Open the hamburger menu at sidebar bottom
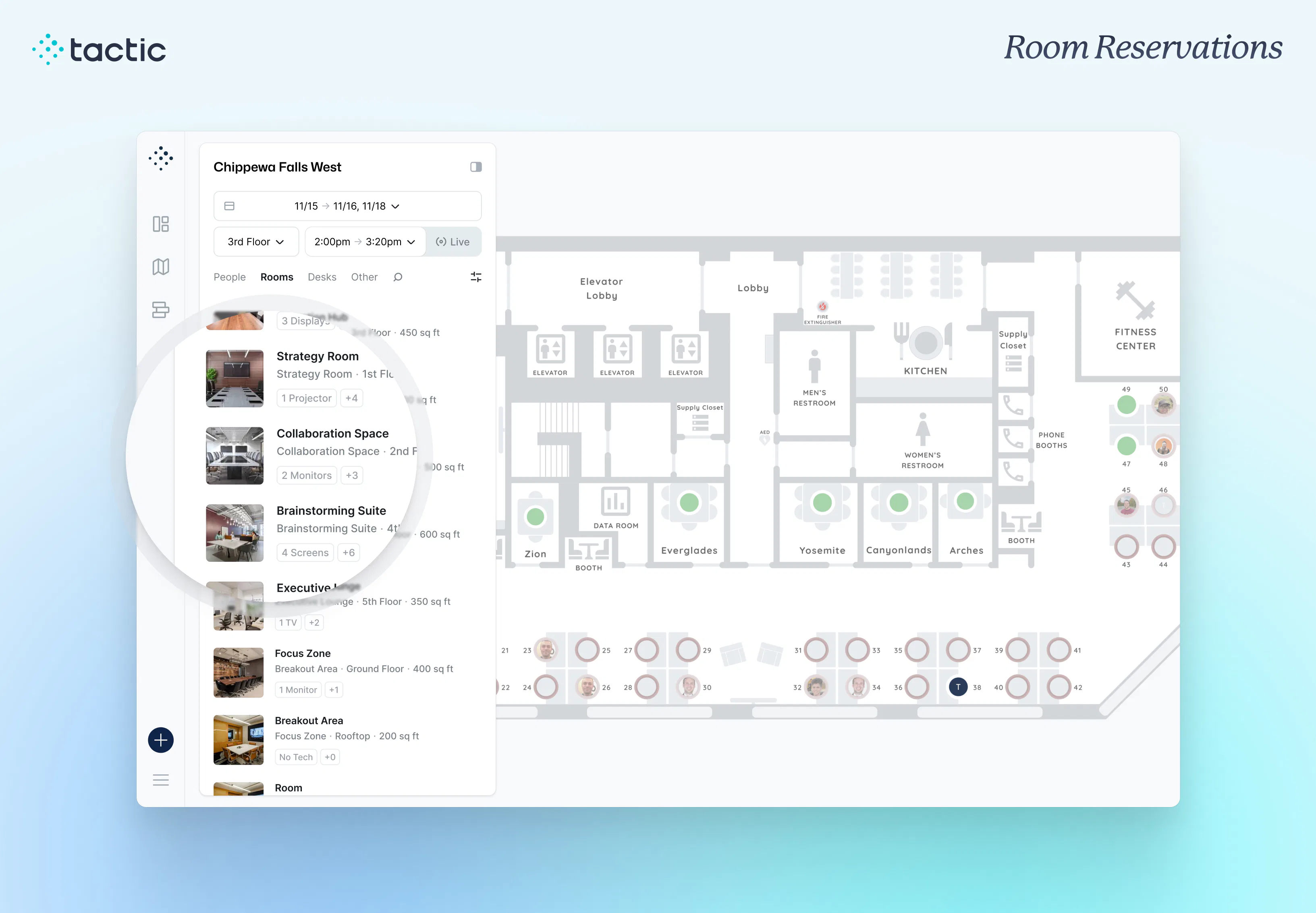Viewport: 1316px width, 913px height. [x=161, y=780]
